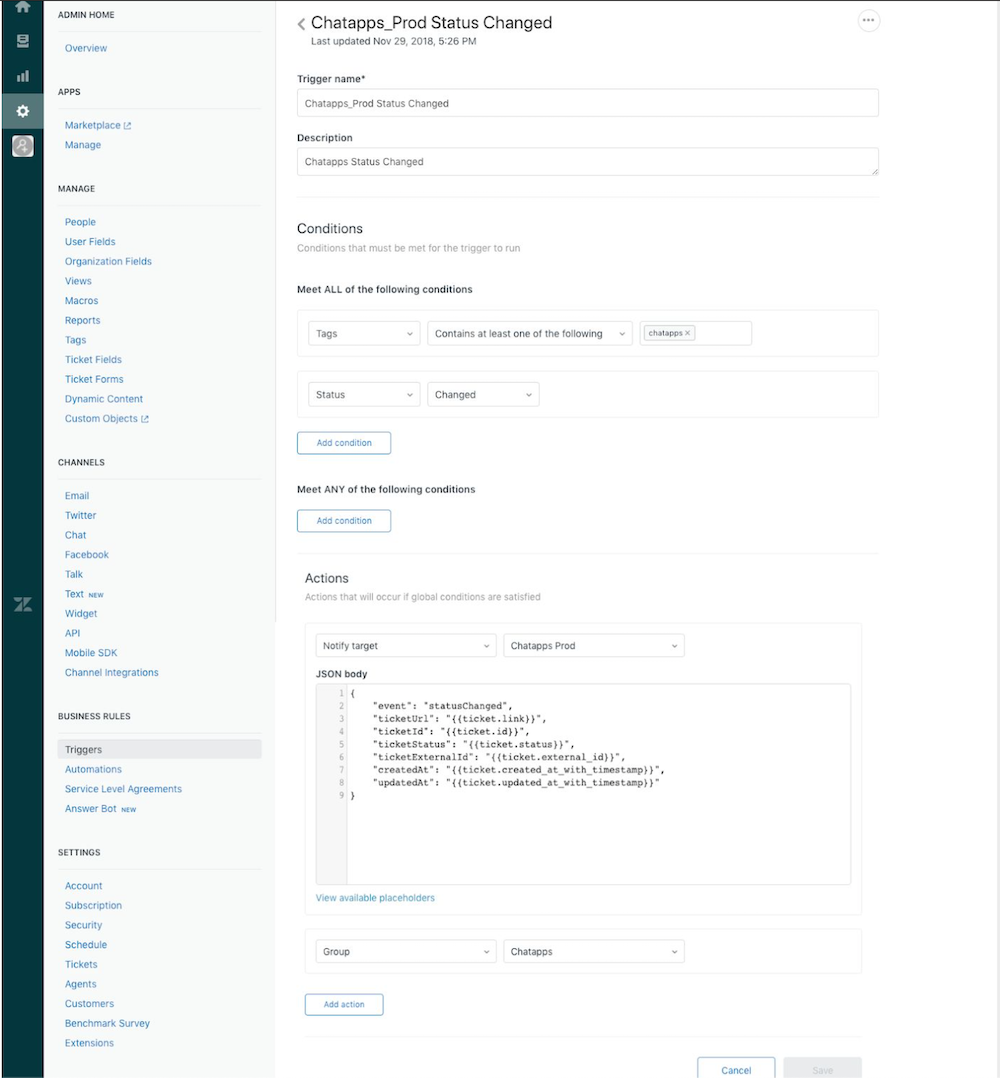Viewport: 1000px width, 1078px height.
Task: Open Automations
Action: (93, 769)
